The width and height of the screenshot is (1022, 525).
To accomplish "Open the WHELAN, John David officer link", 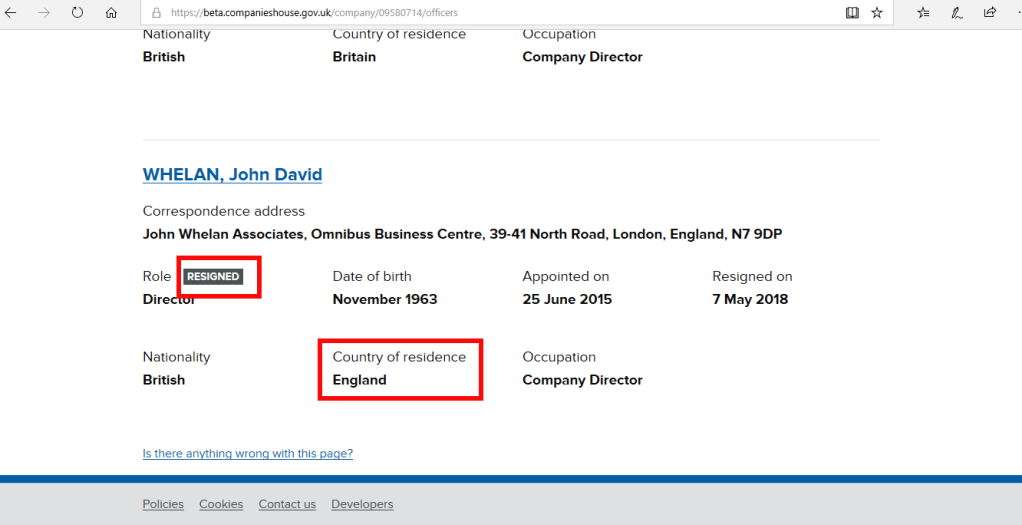I will (232, 175).
